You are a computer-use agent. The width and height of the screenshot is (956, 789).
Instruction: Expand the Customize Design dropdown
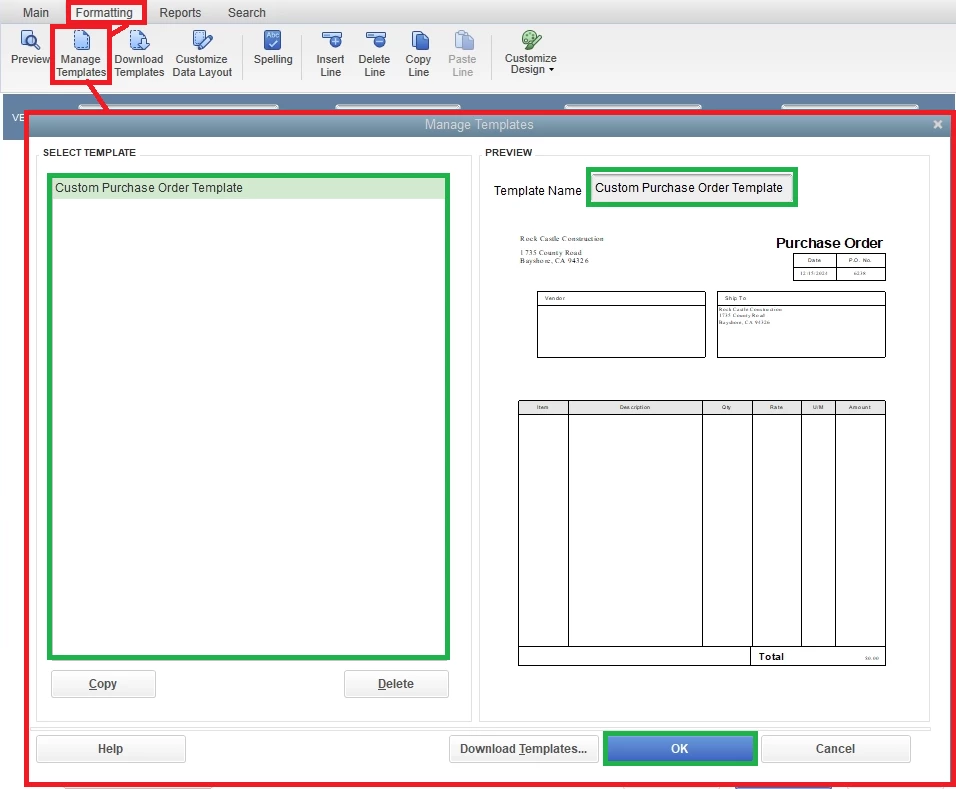point(530,53)
